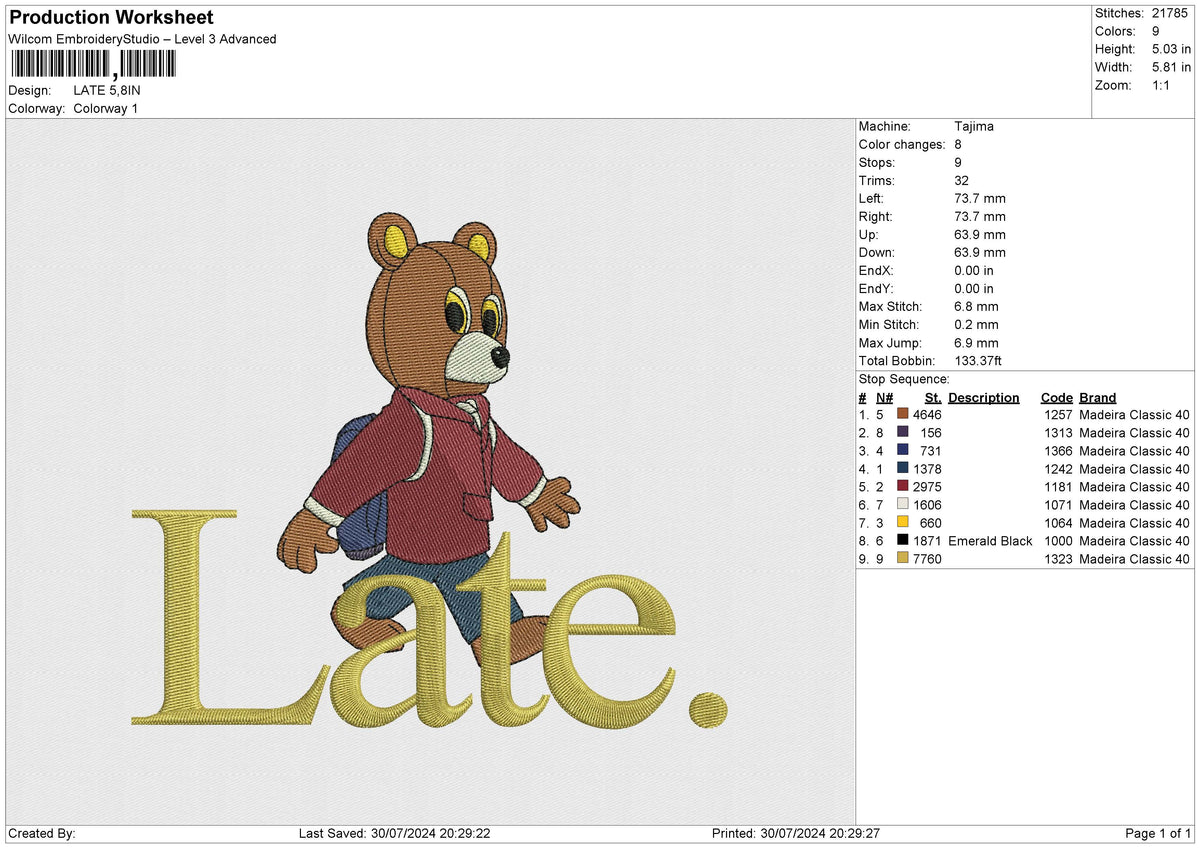
Task: Click the 'Created By:' footer label
Action: tap(42, 834)
